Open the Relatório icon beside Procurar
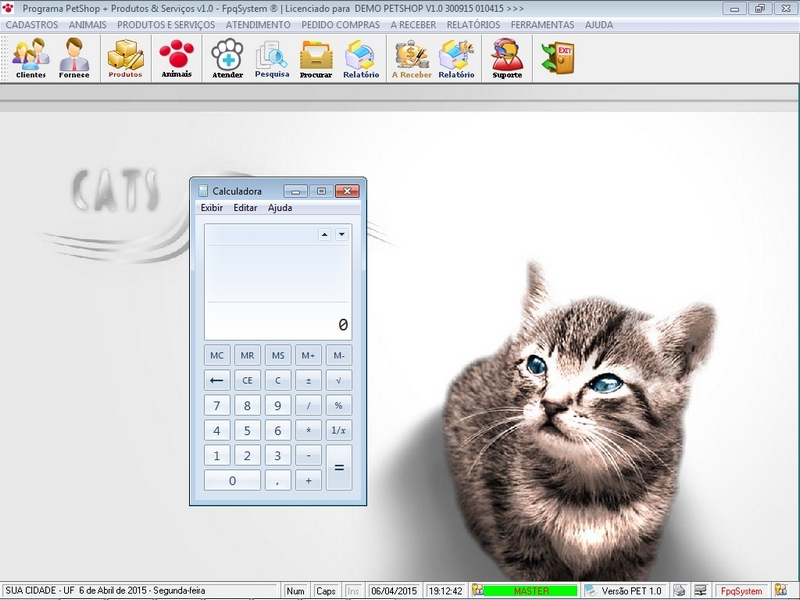 361,58
